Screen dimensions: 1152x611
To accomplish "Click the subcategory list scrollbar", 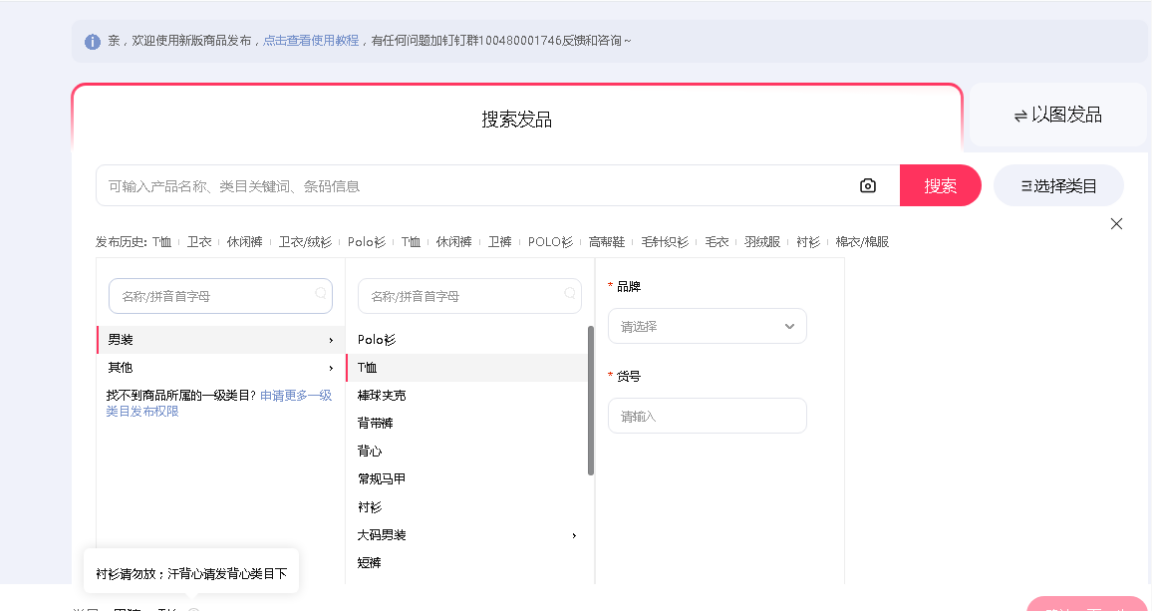I will click(591, 400).
